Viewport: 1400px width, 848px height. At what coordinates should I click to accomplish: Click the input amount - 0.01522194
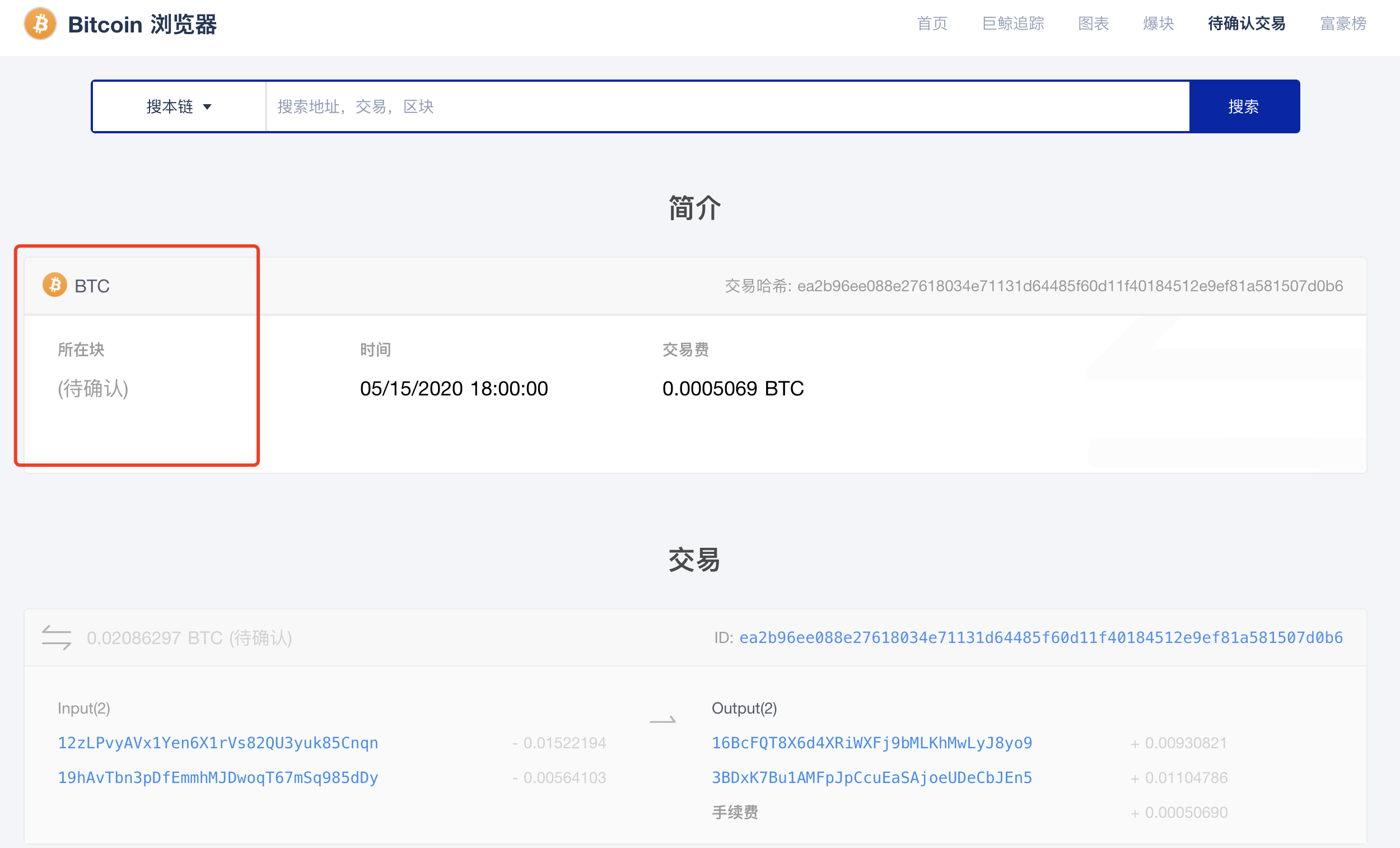559,743
